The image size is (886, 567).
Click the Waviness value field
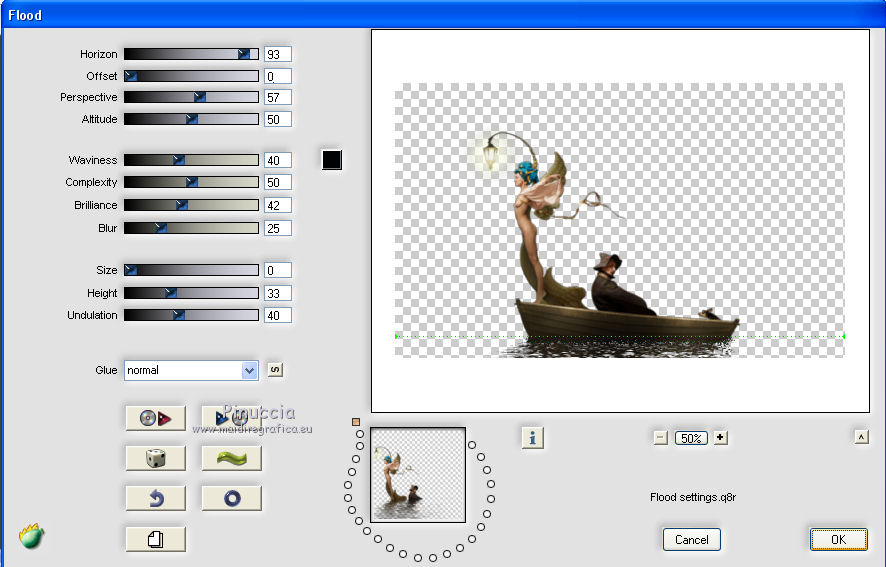278,161
